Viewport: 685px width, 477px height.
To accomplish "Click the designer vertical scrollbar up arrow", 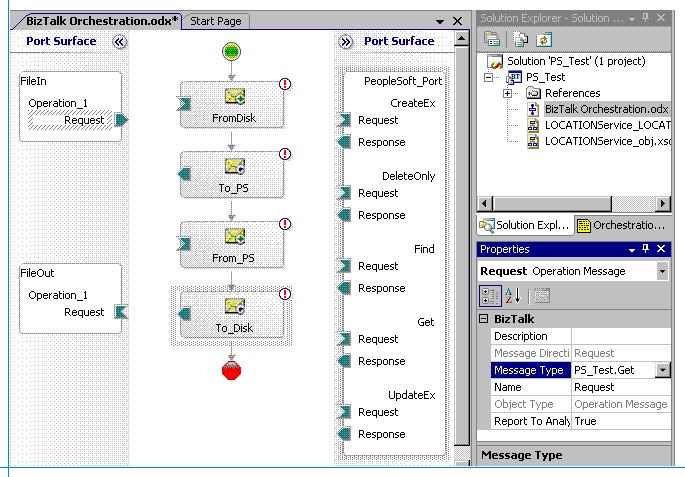I will [461, 39].
